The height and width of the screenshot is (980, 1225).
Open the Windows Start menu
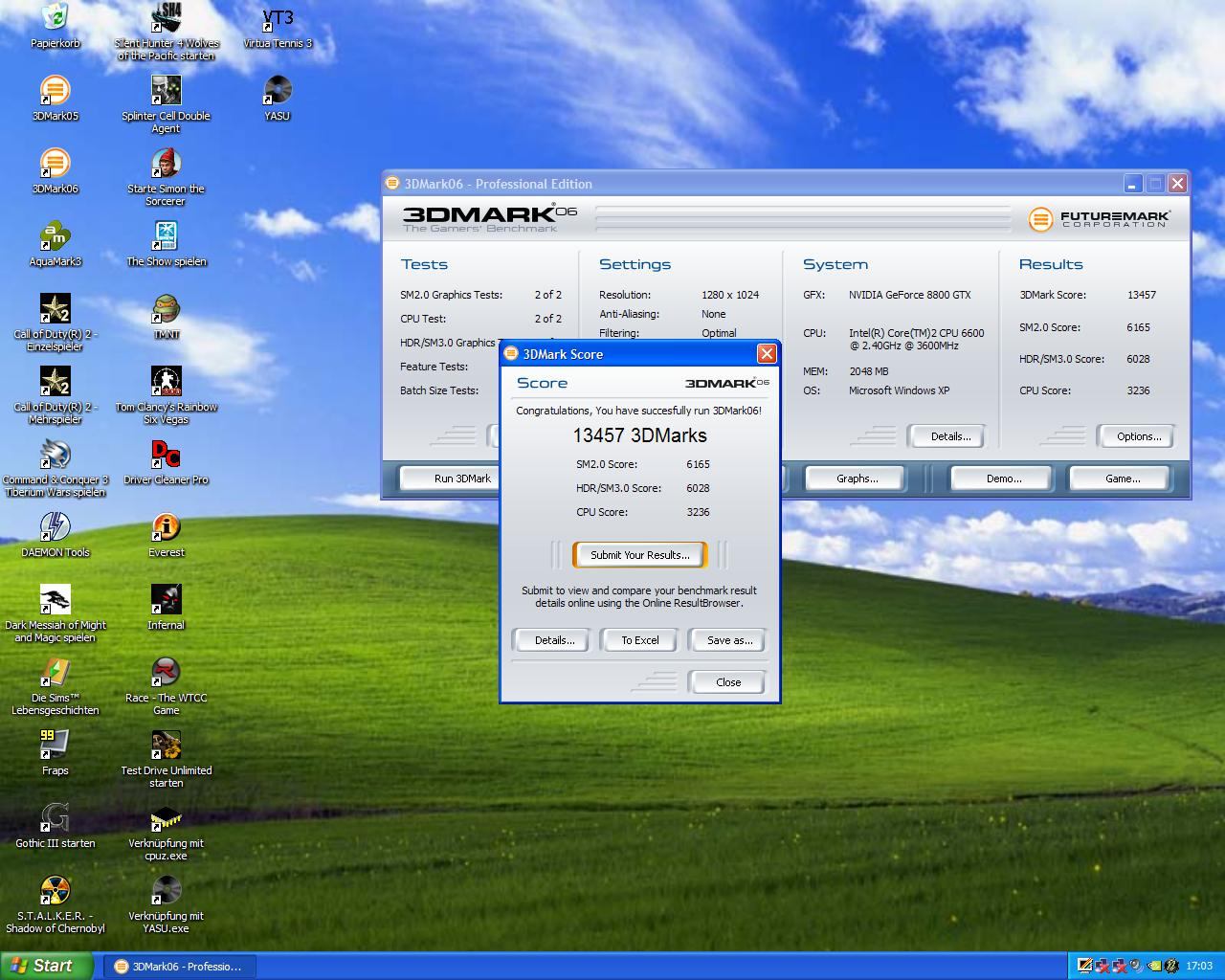coord(45,966)
